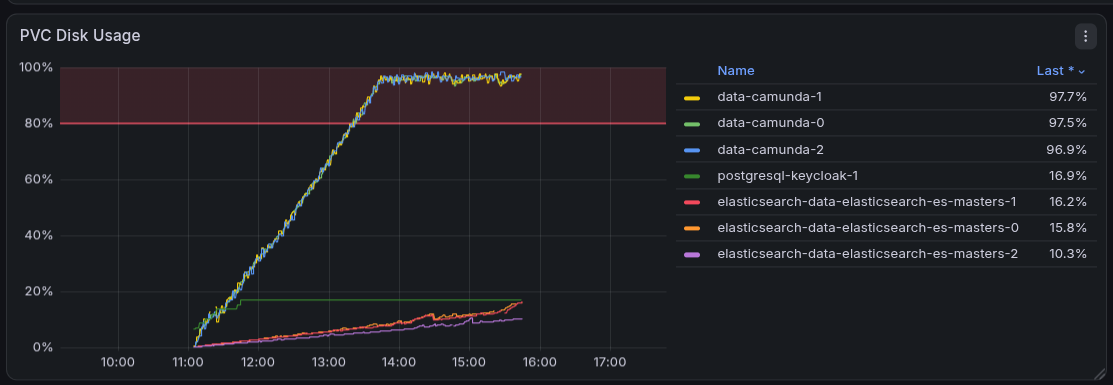Click the 11:00 time axis label
The width and height of the screenshot is (1113, 385).
point(188,362)
